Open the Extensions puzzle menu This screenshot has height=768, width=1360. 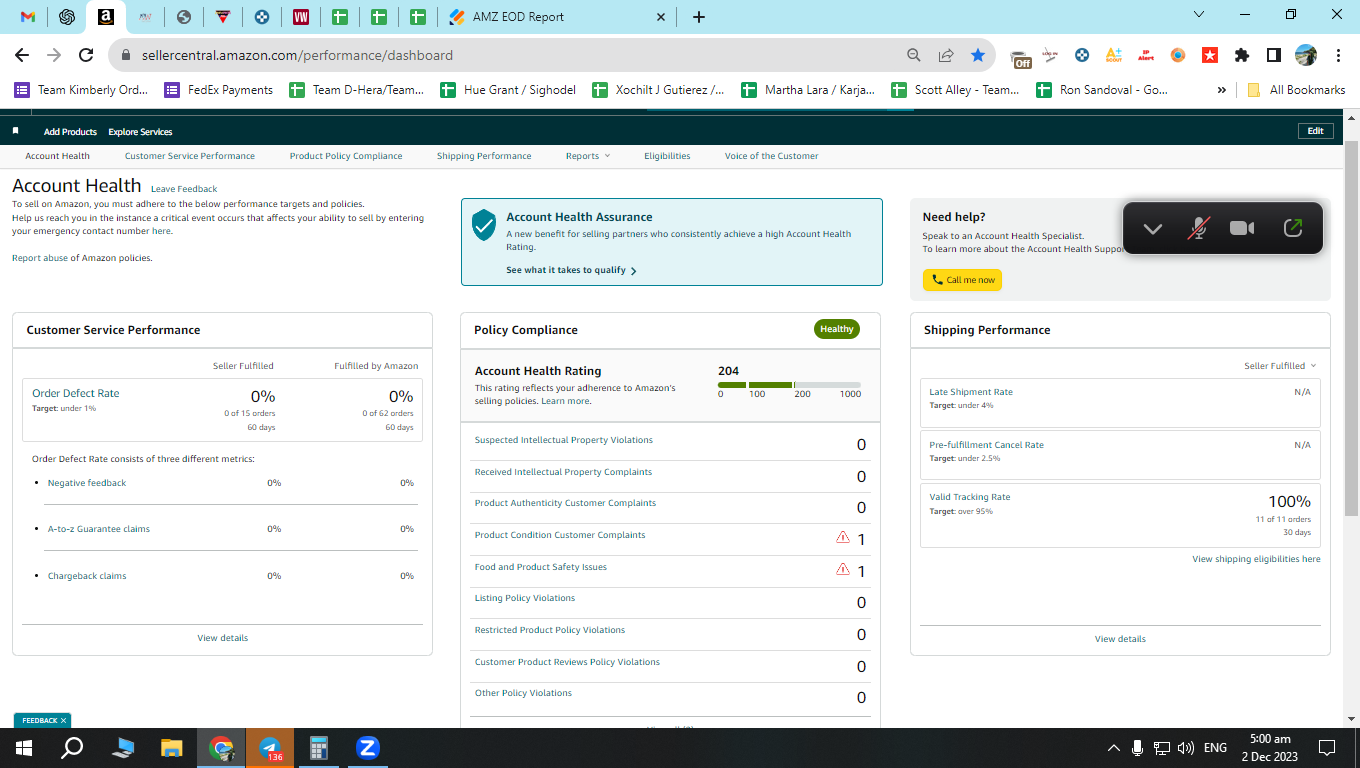(x=1242, y=55)
